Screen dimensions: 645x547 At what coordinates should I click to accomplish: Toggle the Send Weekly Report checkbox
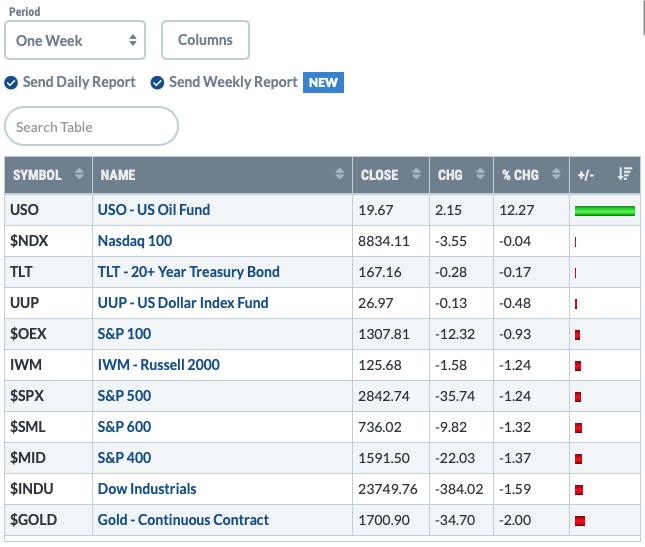coord(157,83)
